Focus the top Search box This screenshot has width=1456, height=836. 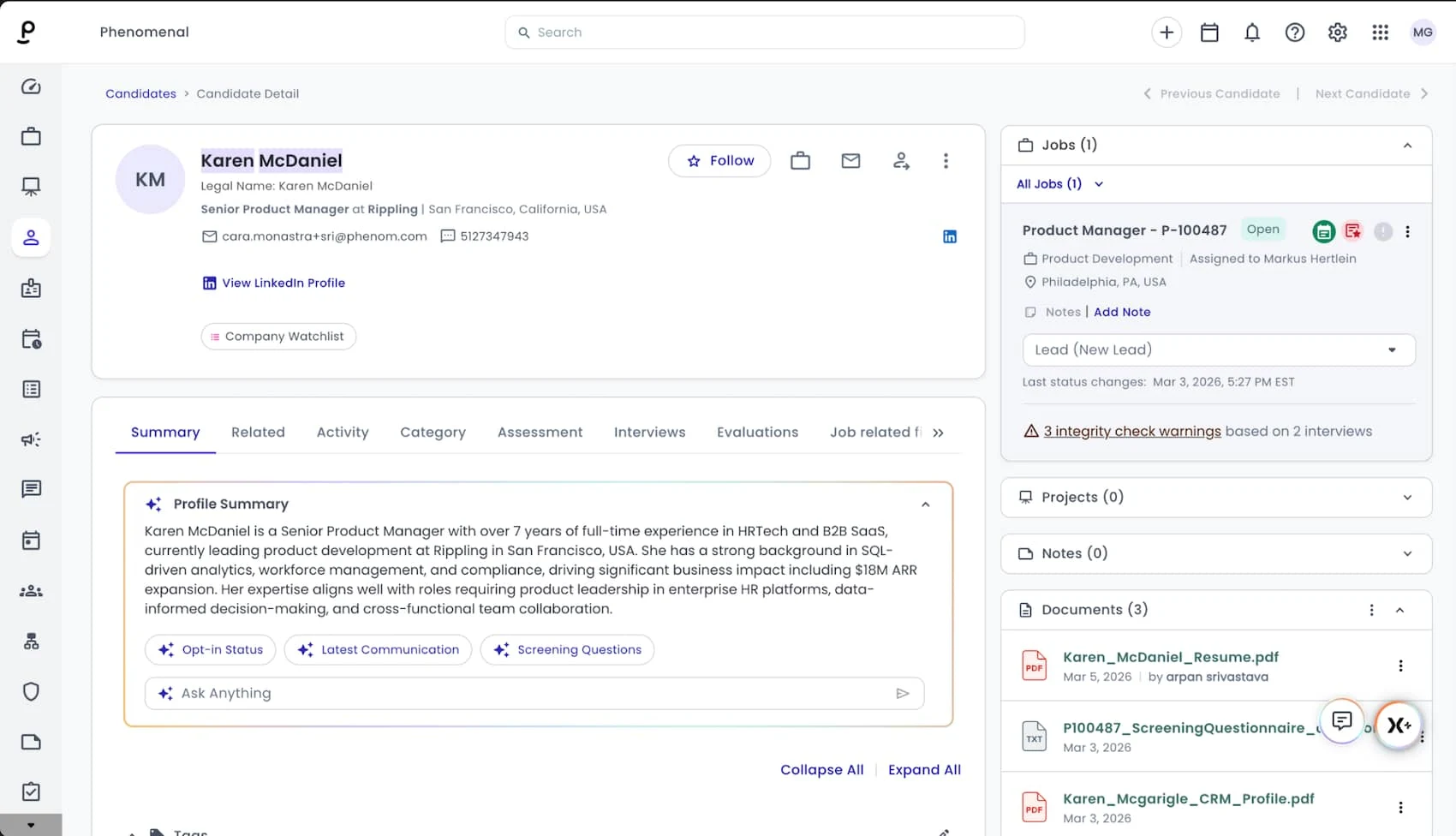[x=765, y=33]
